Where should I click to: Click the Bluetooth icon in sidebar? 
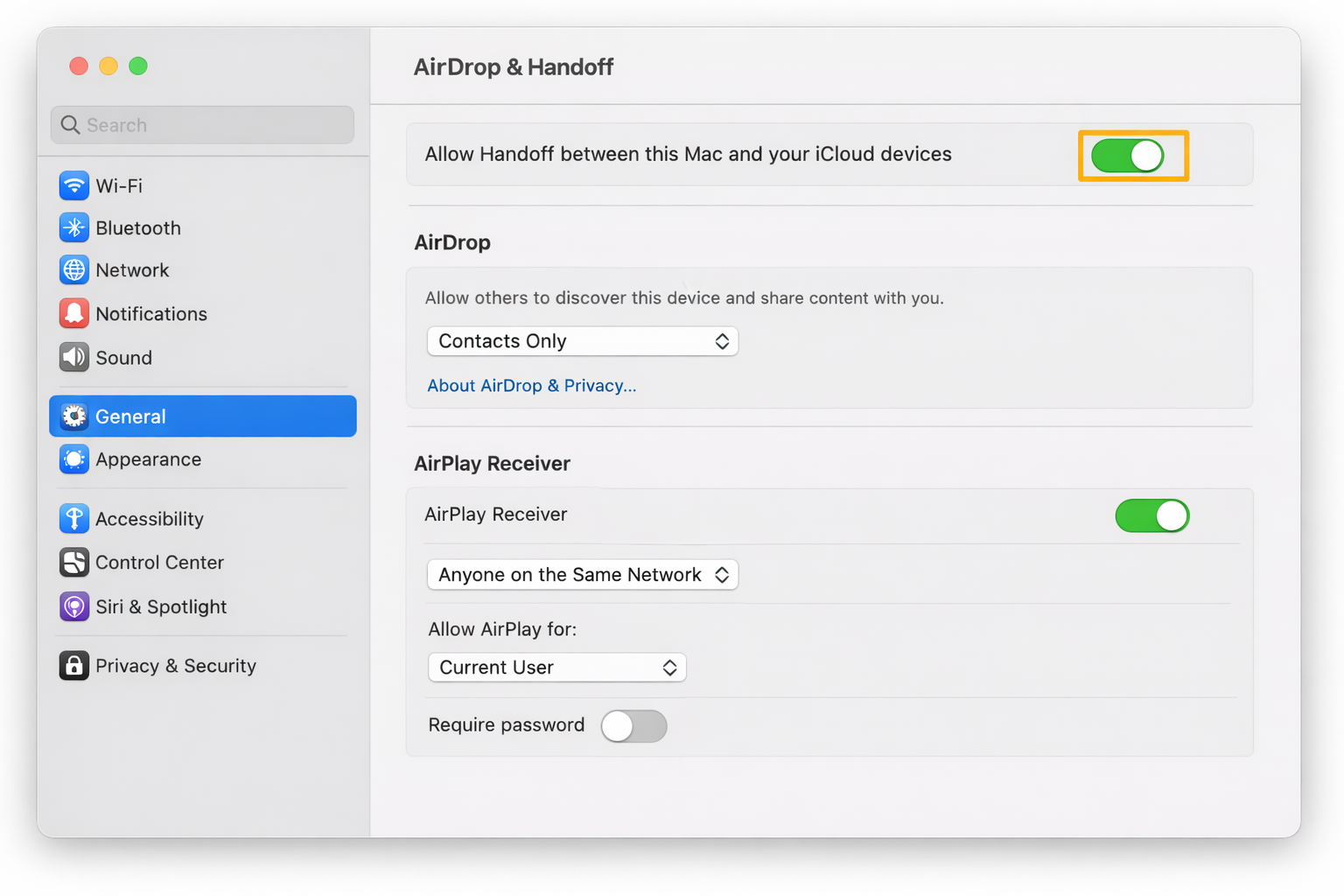74,227
